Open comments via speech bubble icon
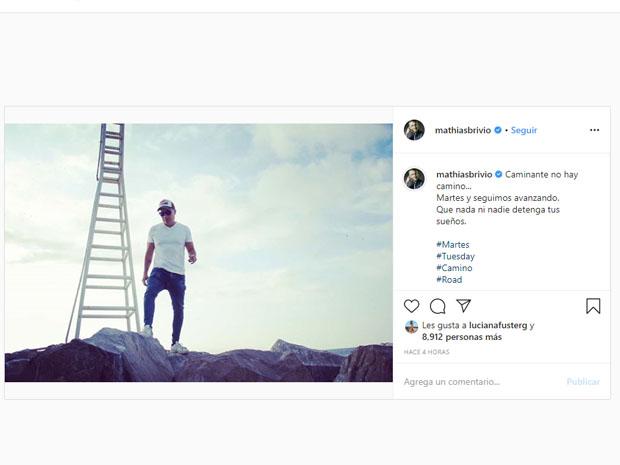Screen dimensions: 620x465 438,306
